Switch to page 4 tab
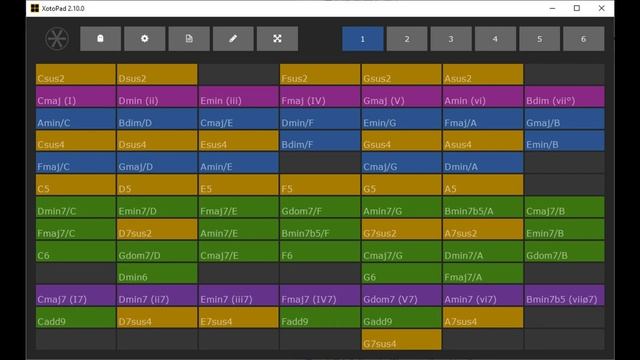This screenshot has height=360, width=640. [495, 39]
